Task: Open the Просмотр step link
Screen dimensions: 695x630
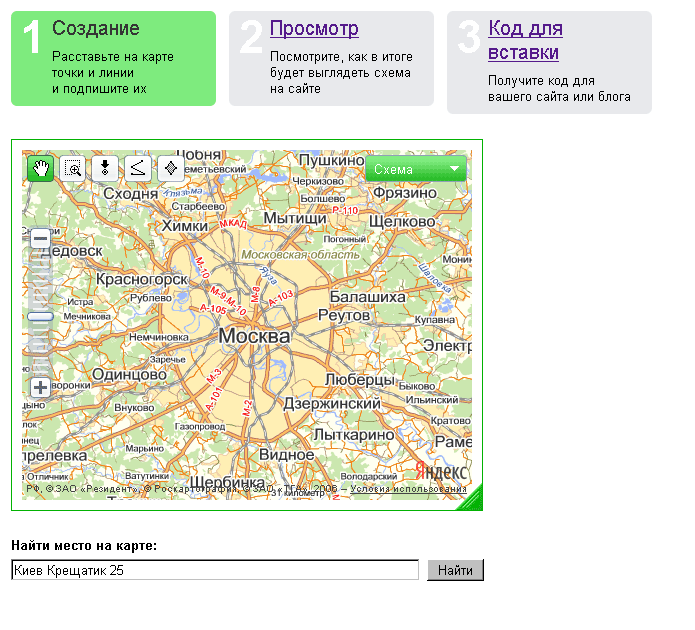Action: pos(314,28)
